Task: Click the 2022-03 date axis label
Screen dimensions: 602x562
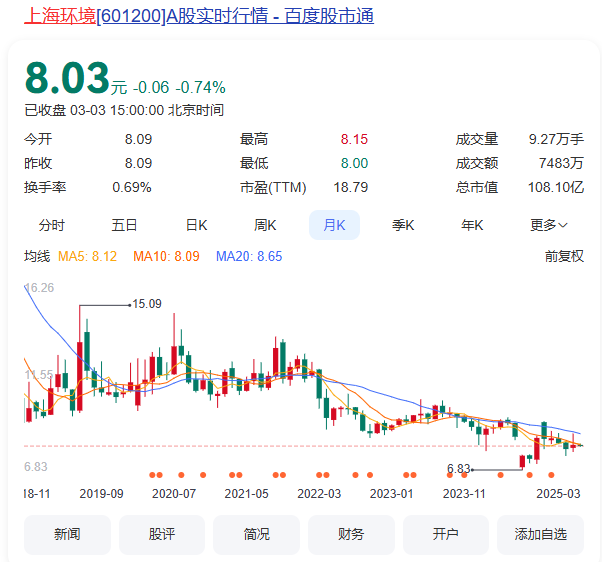Action: 319,494
